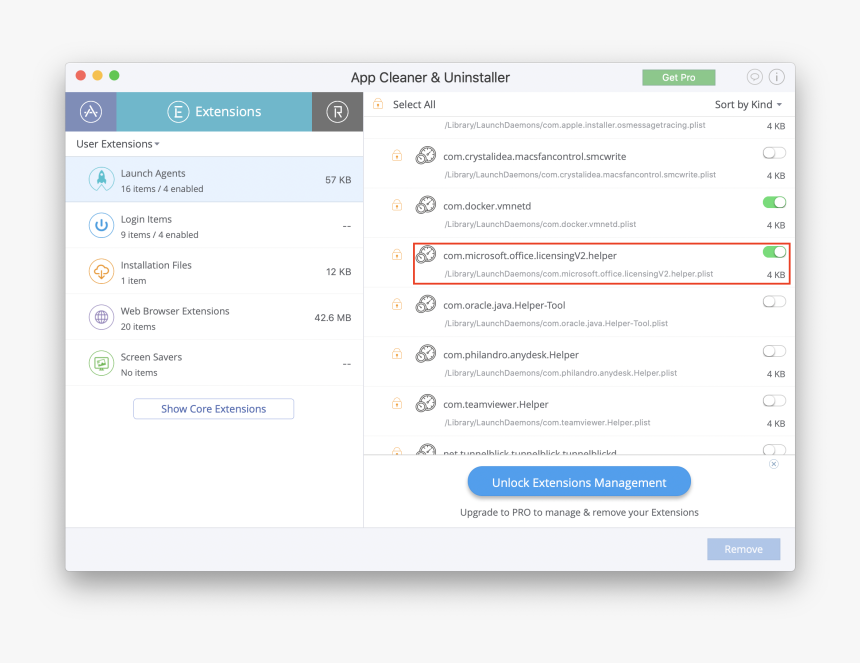The height and width of the screenshot is (663, 860).
Task: Switch to the Remains tab icon
Action: pos(337,111)
